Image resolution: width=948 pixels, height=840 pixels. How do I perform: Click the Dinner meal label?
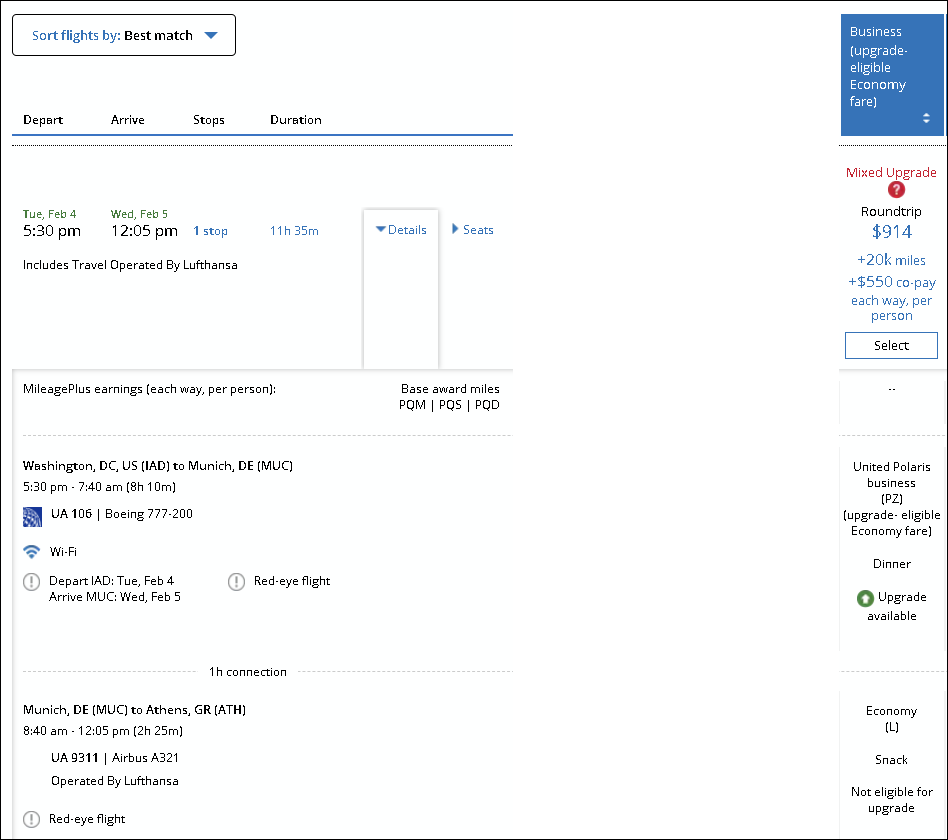[892, 564]
